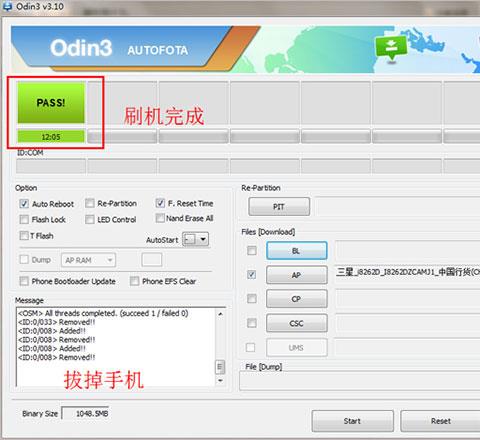
Task: Click message log scrollbar down arrow
Action: point(220,380)
